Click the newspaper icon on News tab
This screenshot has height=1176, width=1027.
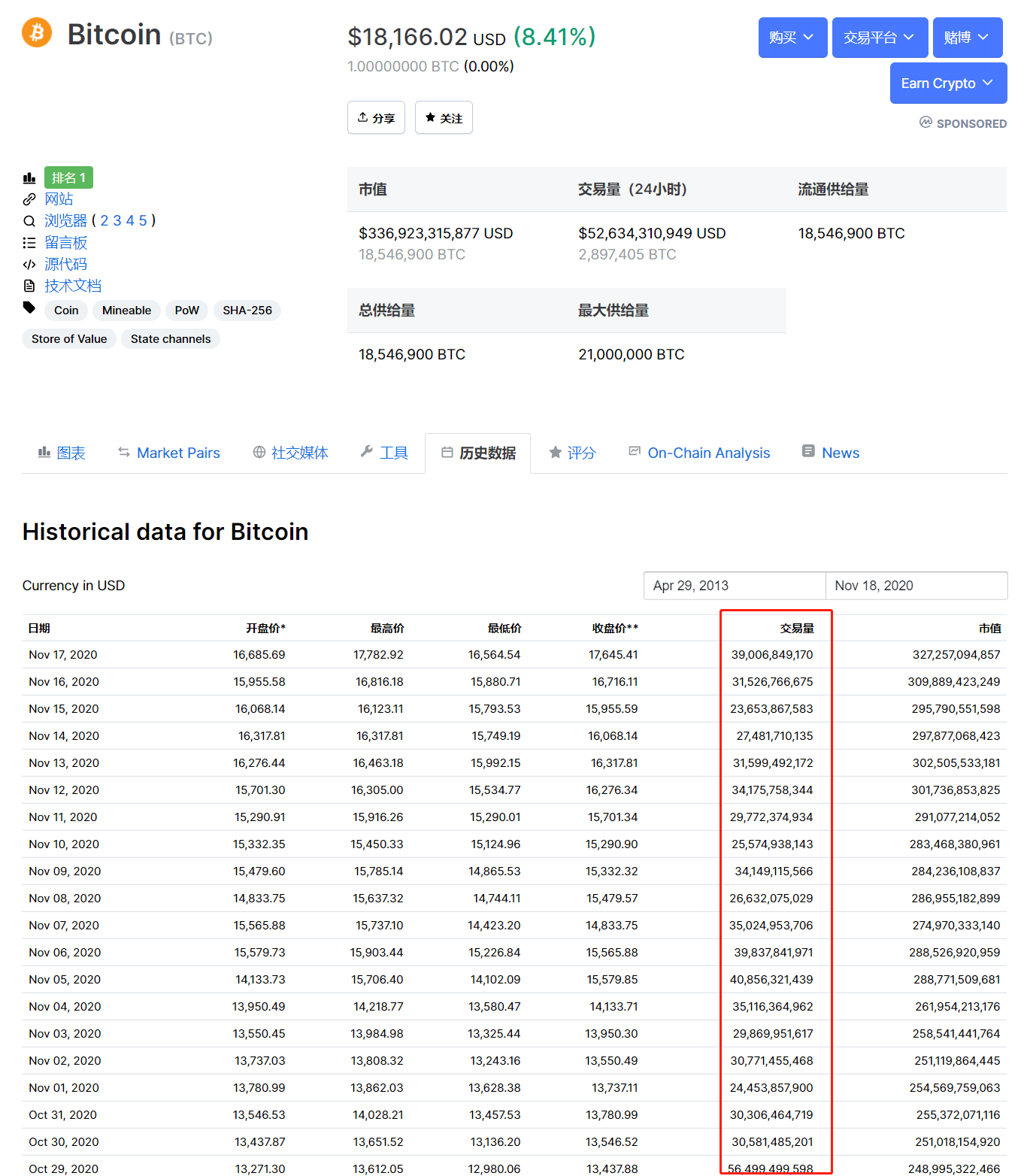[809, 451]
